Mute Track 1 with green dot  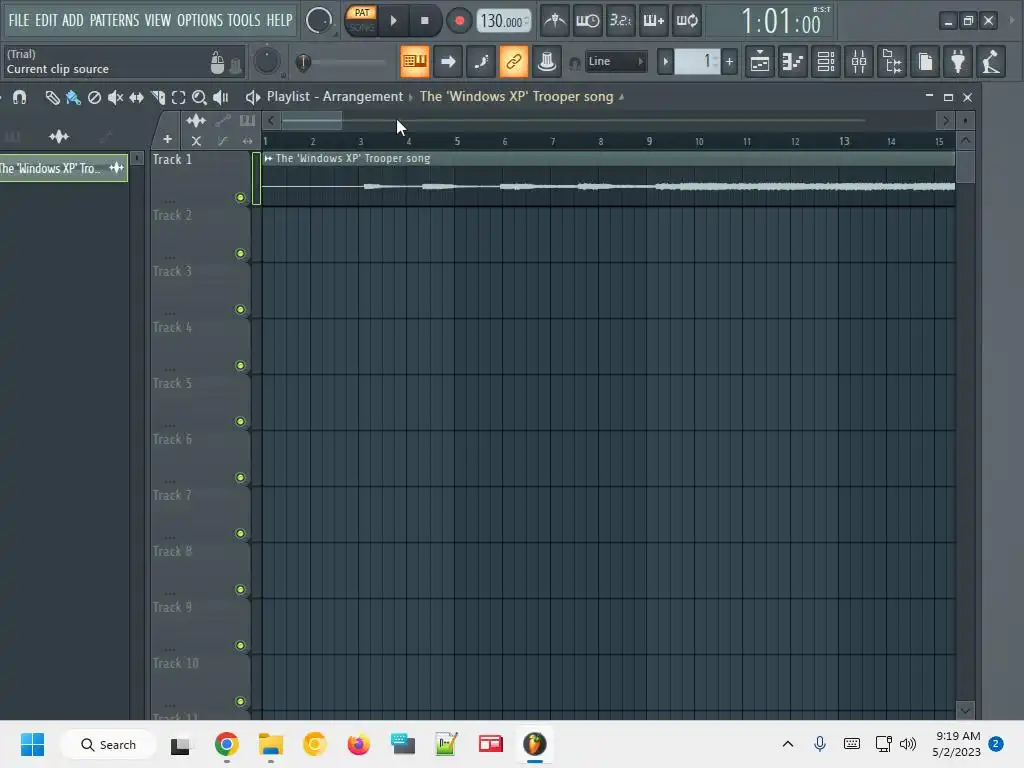click(240, 197)
